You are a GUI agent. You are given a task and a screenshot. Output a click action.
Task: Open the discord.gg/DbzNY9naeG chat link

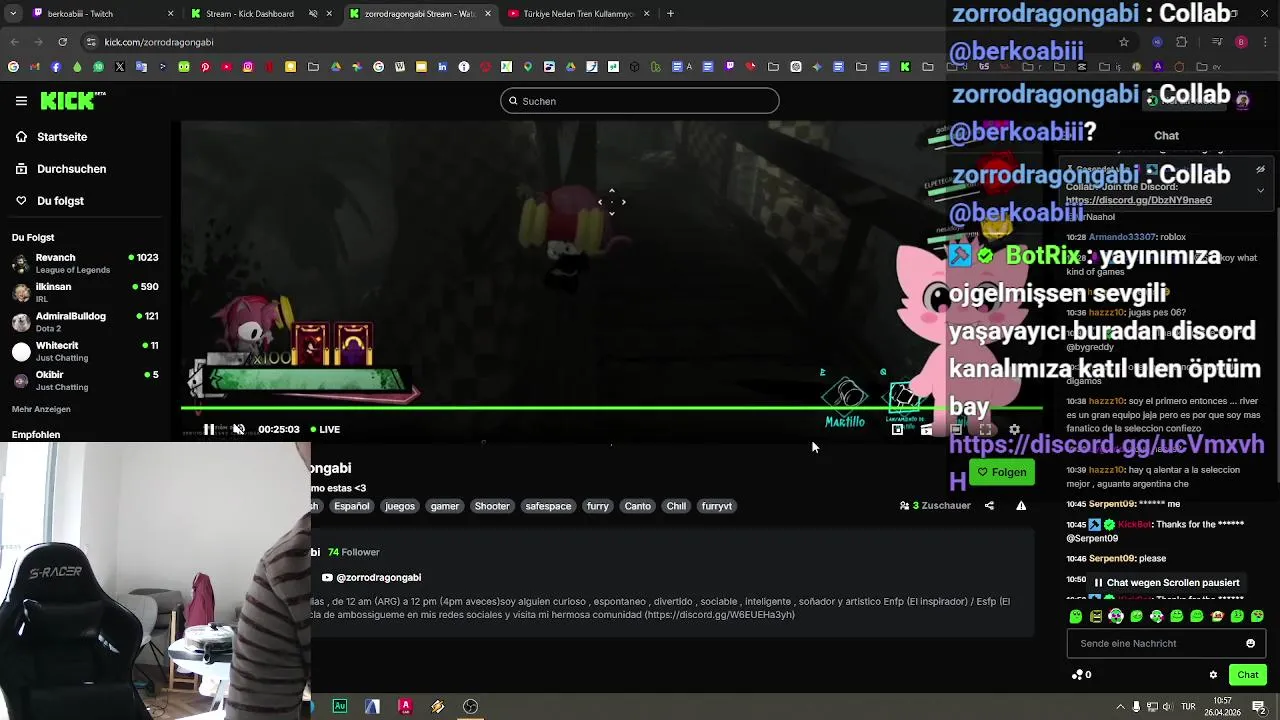click(1138, 200)
